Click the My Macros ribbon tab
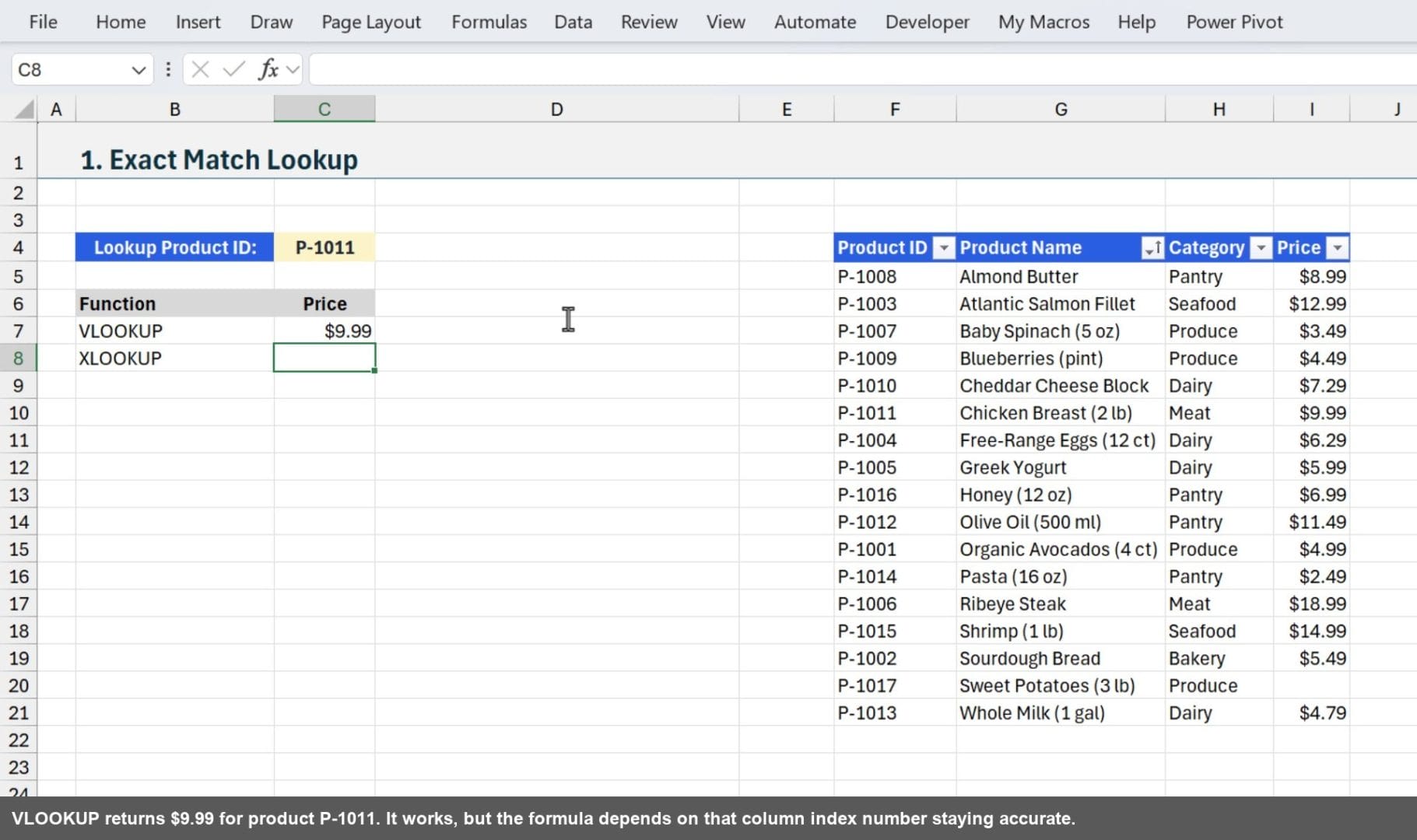 click(x=1043, y=22)
